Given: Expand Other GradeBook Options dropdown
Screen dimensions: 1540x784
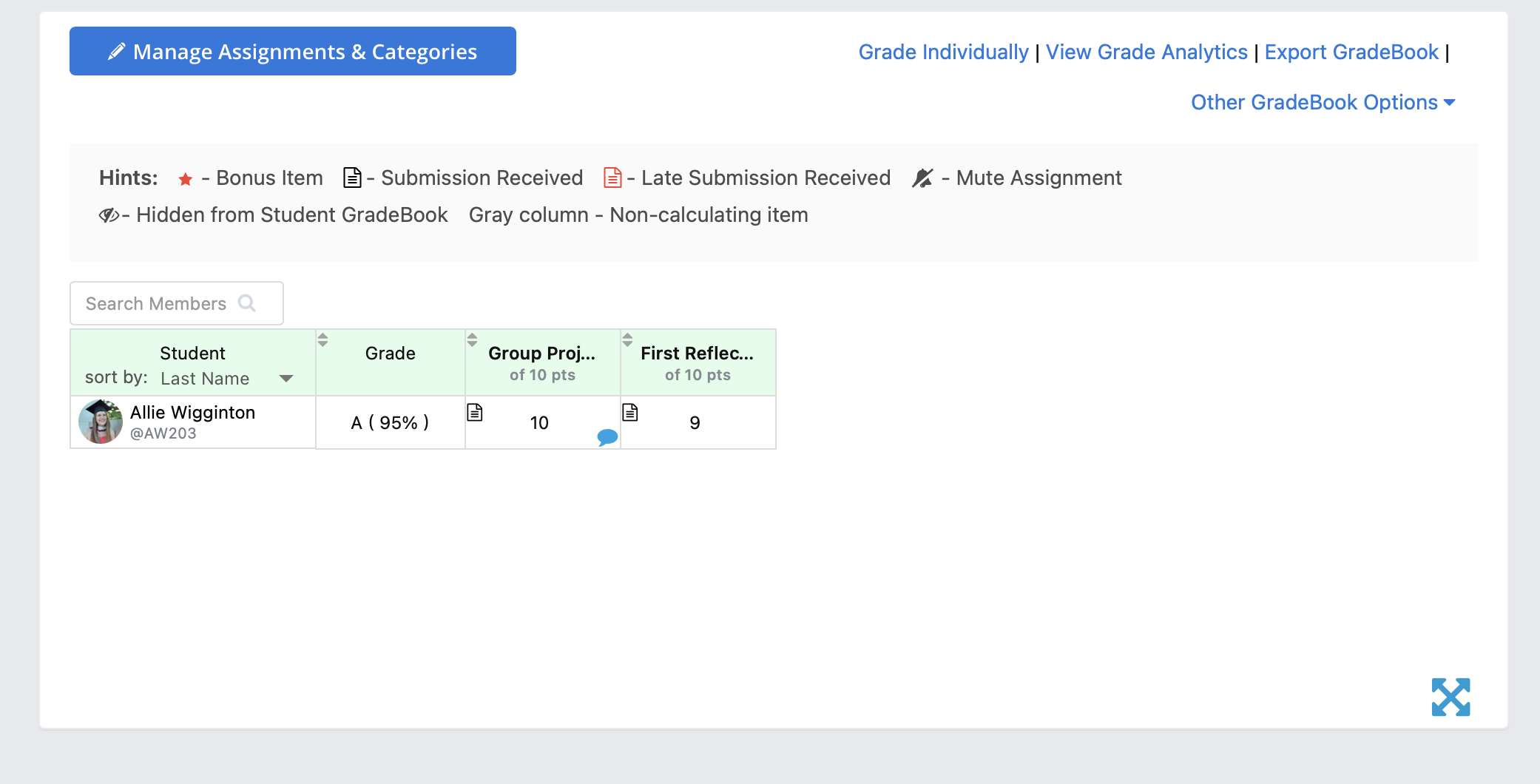Looking at the screenshot, I should (1323, 102).
